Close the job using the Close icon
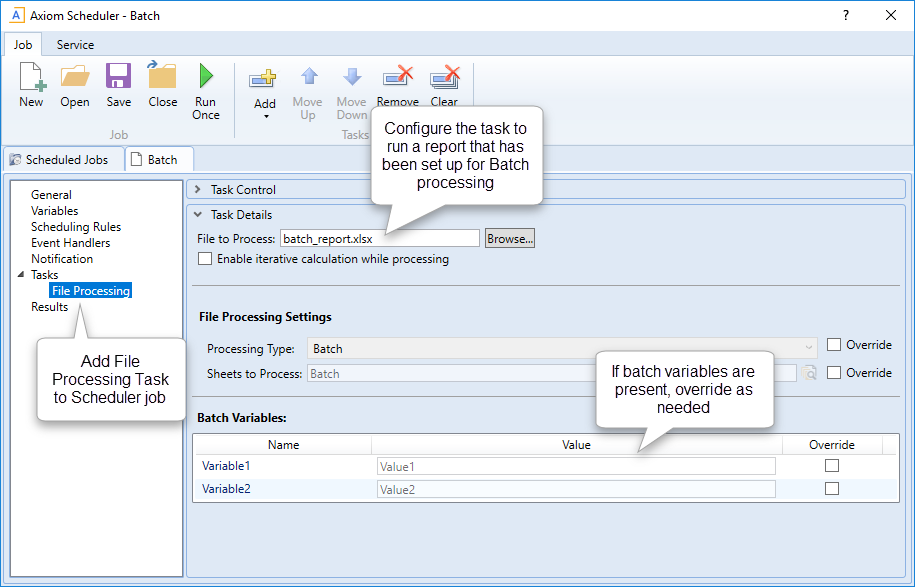 tap(162, 85)
